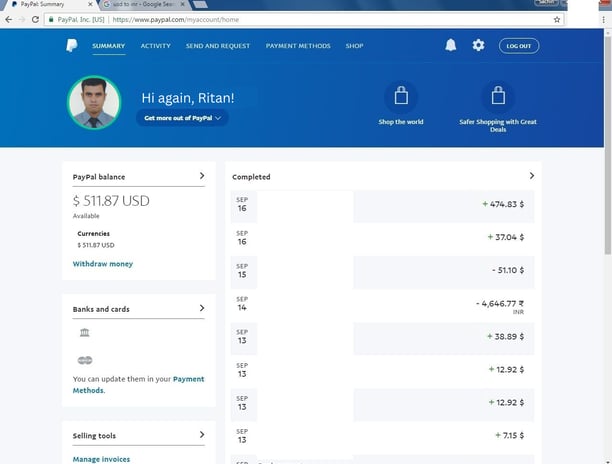Click the Safer Shopping bag icon
This screenshot has width=612, height=464.
[x=498, y=96]
